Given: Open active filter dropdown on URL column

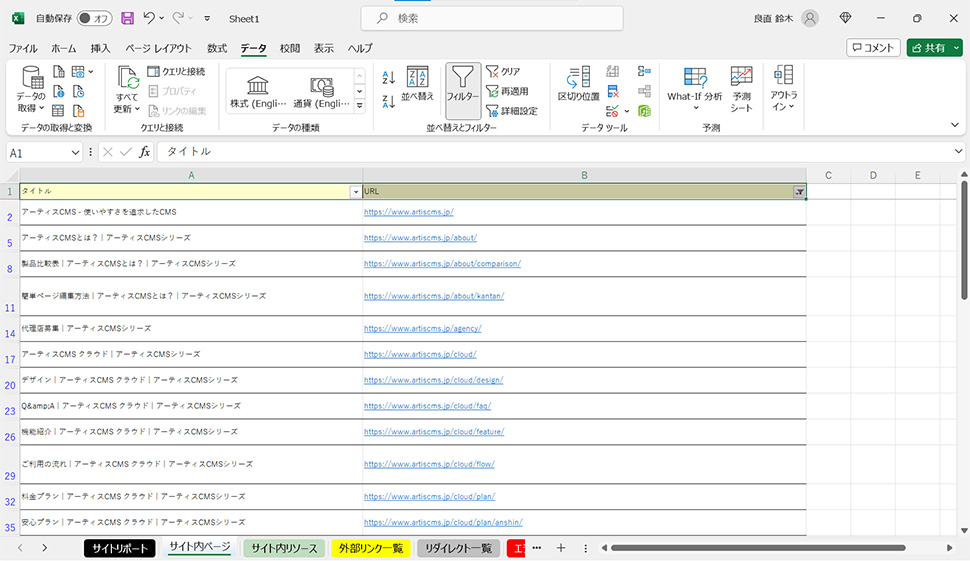Looking at the screenshot, I should (799, 192).
